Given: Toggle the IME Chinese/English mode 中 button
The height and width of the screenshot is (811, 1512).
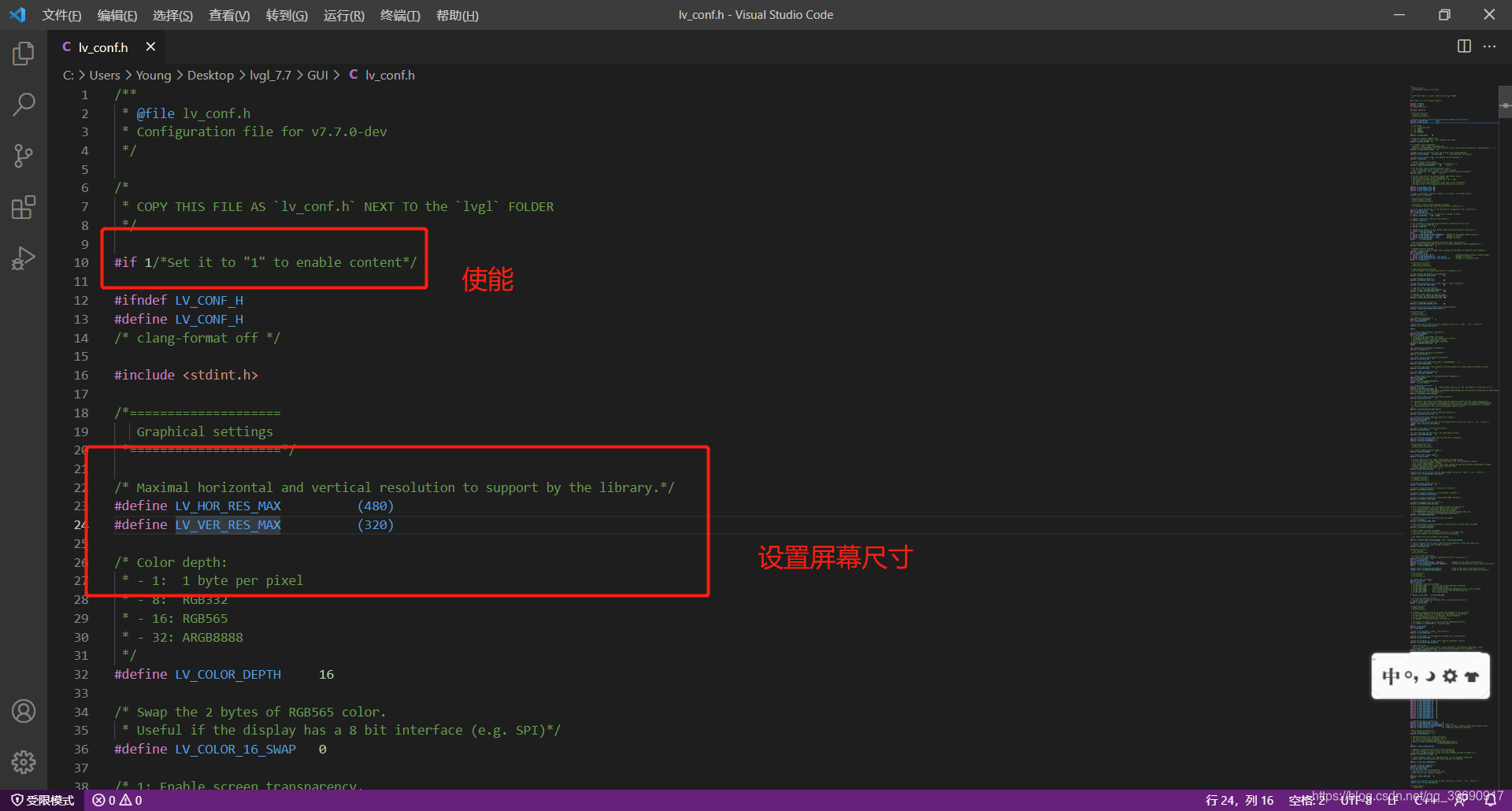Looking at the screenshot, I should tap(1391, 676).
